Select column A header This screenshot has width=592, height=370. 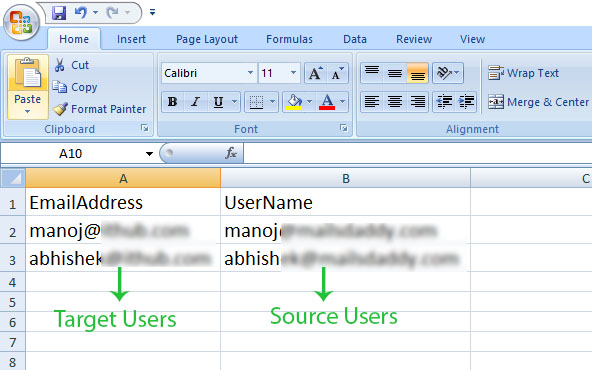coord(123,178)
